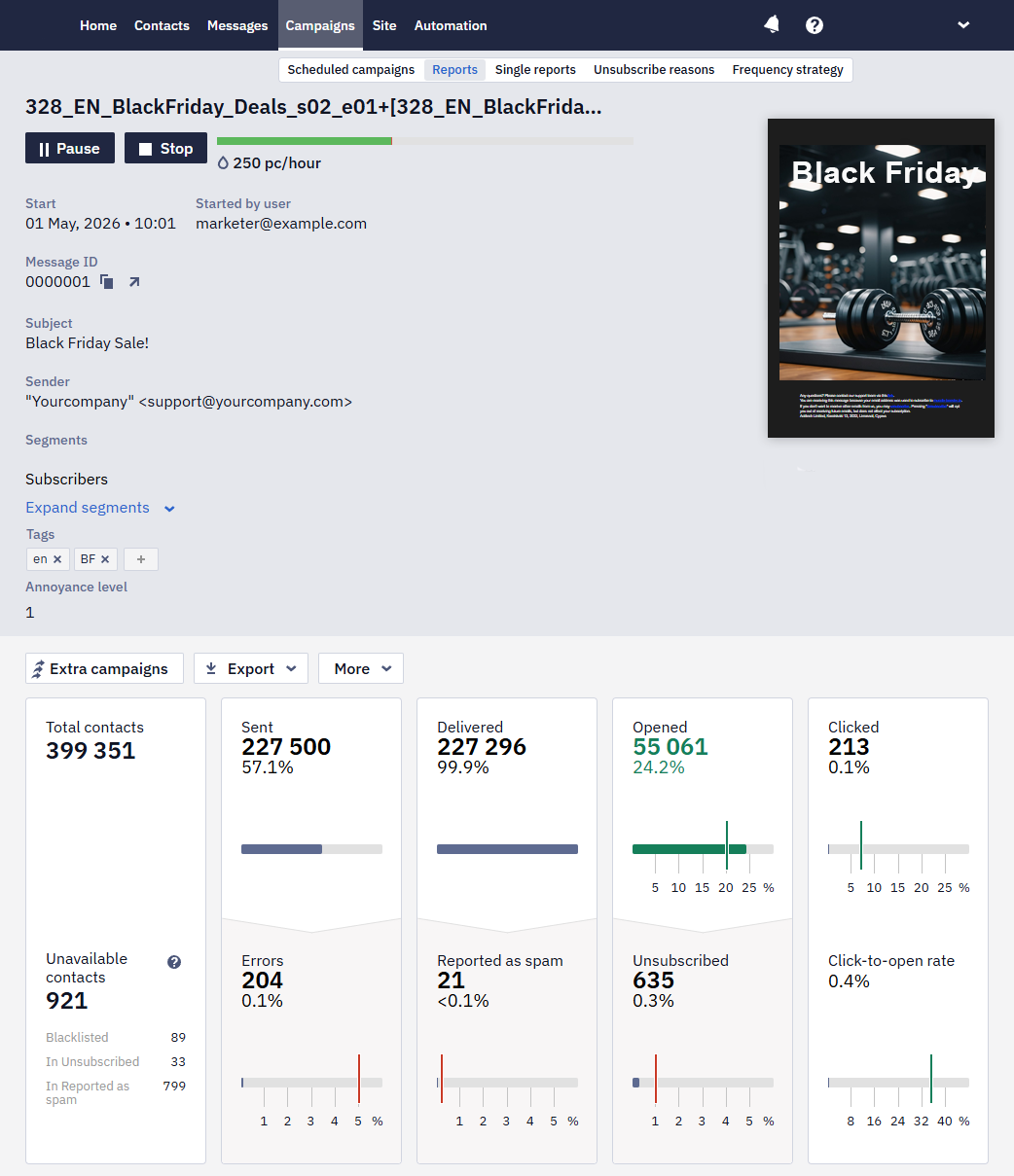Click the campaign title 328_EN_BlackFriday_Deals
1014x1176 pixels.
(313, 107)
